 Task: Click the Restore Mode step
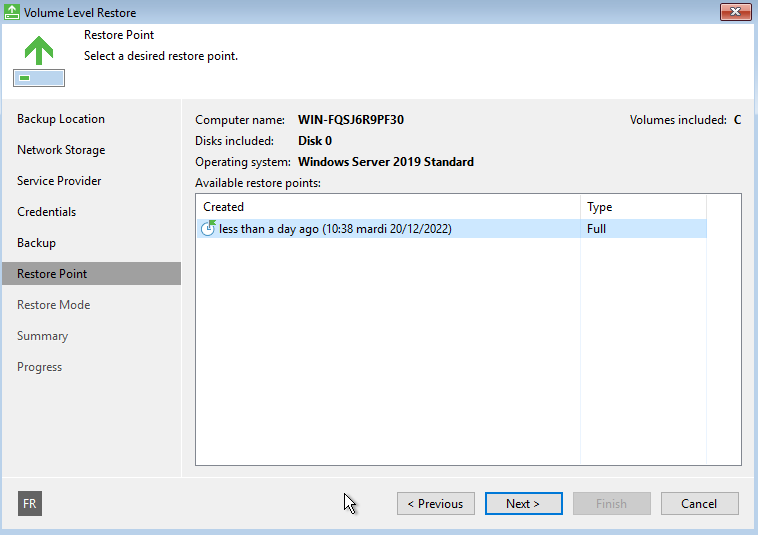tap(54, 305)
